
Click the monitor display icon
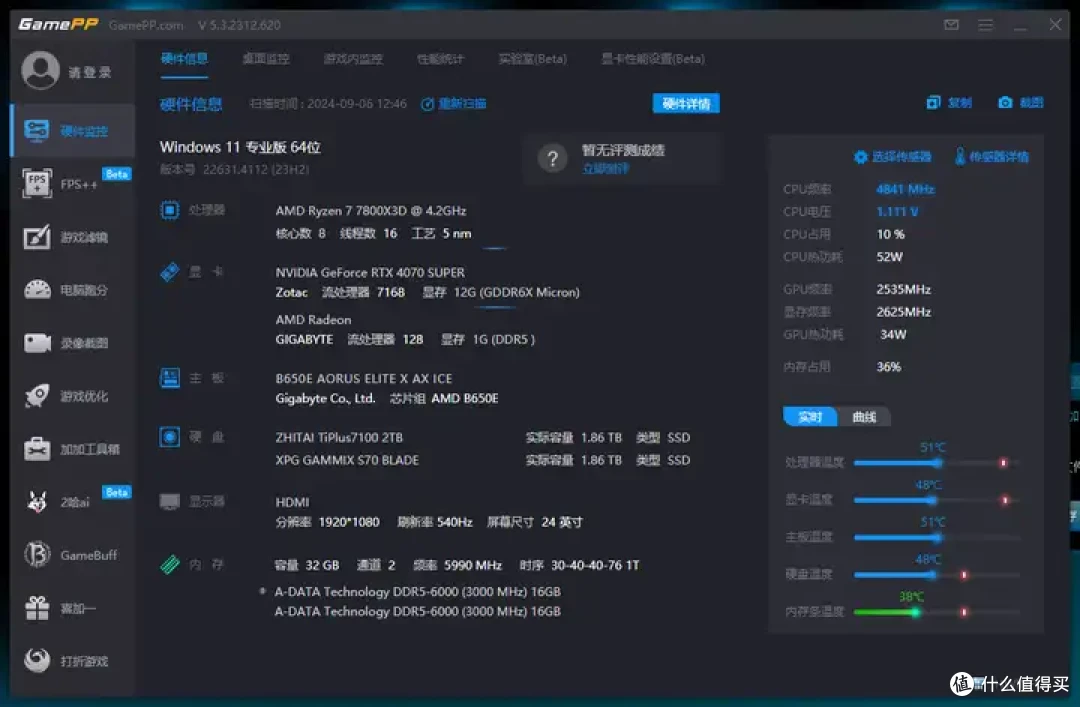[169, 501]
